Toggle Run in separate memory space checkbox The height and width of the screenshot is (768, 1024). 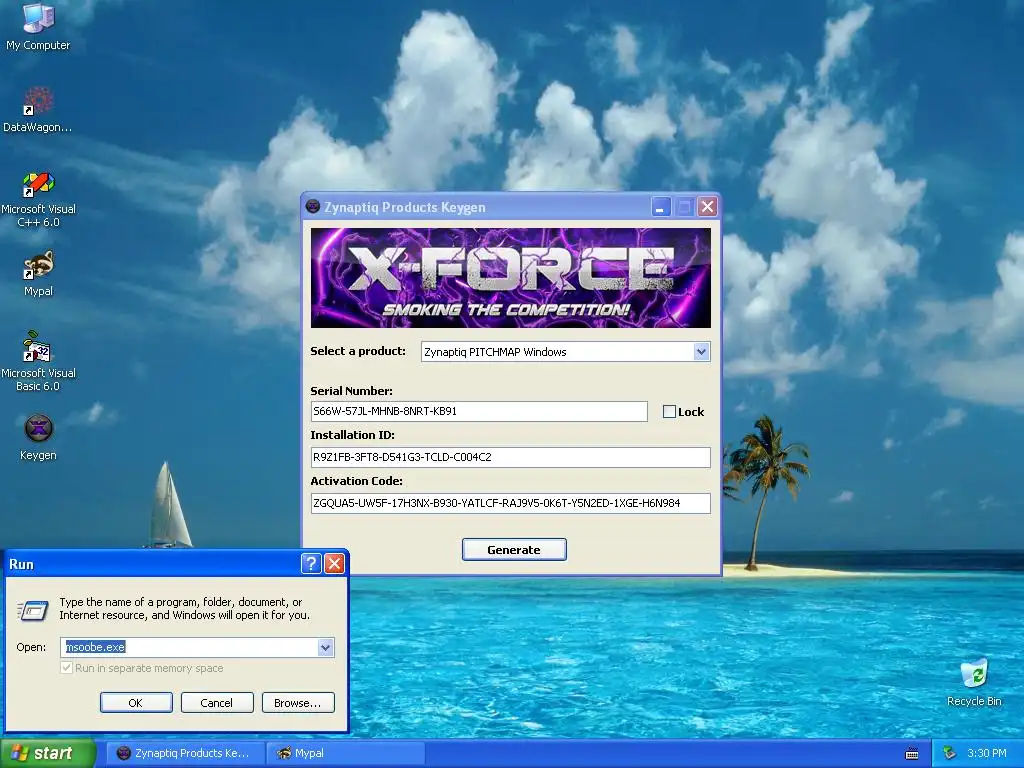[x=66, y=667]
